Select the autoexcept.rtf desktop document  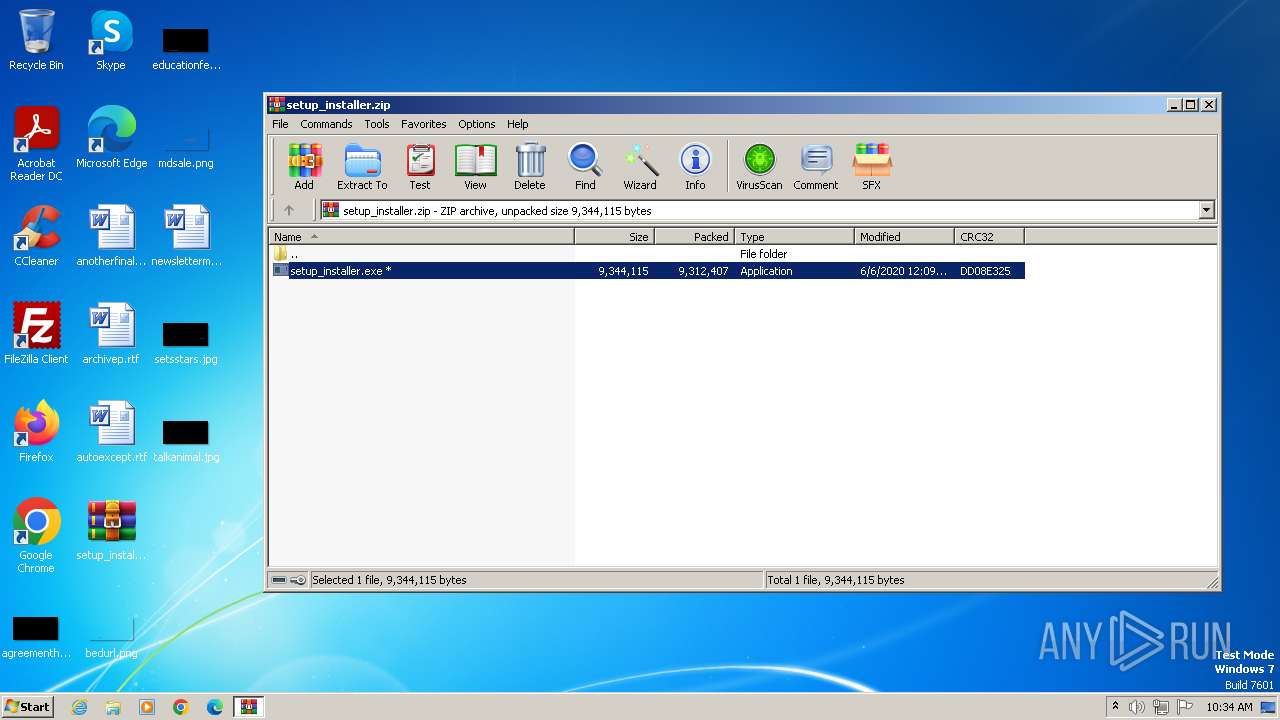(x=111, y=432)
